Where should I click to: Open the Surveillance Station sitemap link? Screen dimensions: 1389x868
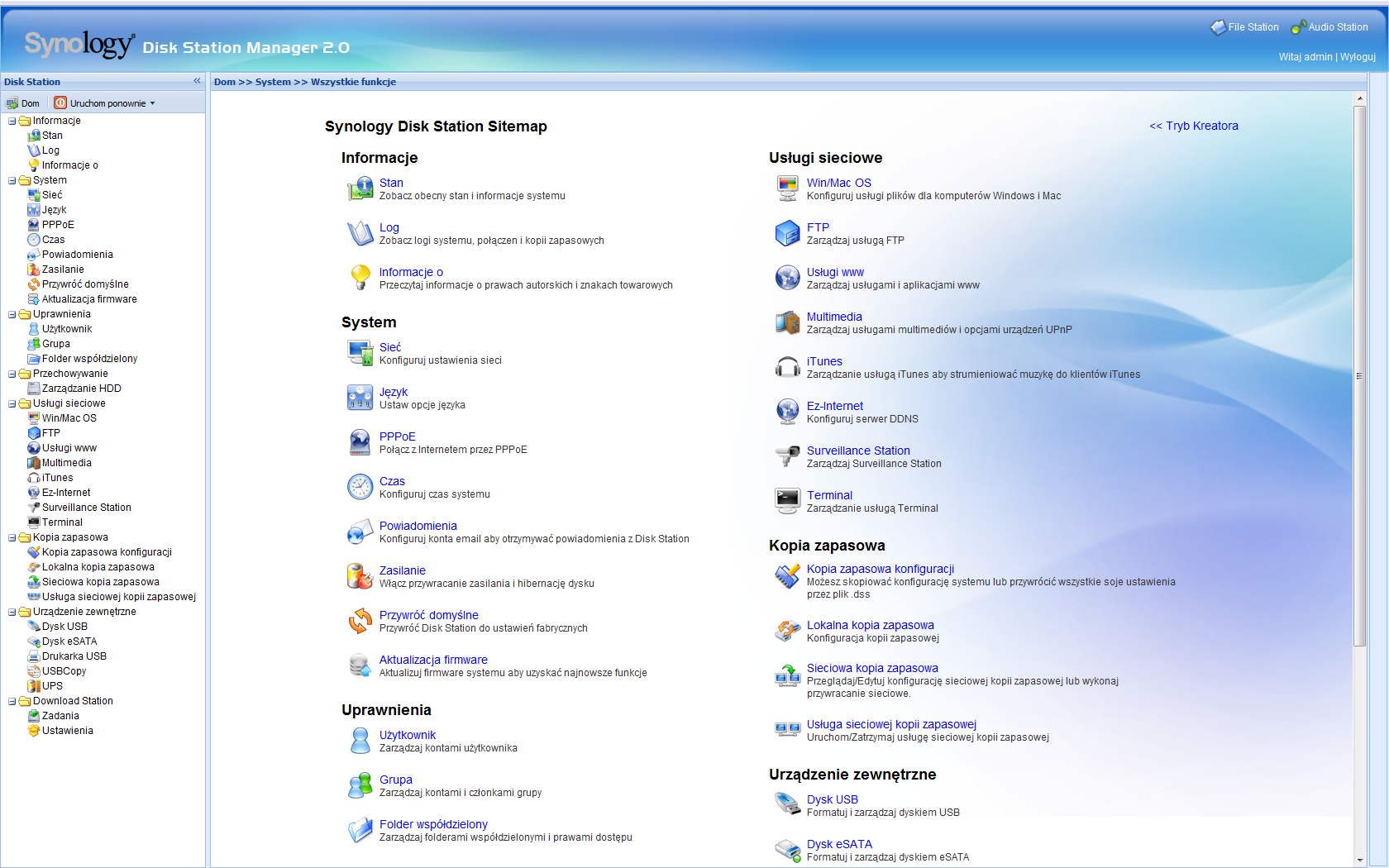[858, 451]
